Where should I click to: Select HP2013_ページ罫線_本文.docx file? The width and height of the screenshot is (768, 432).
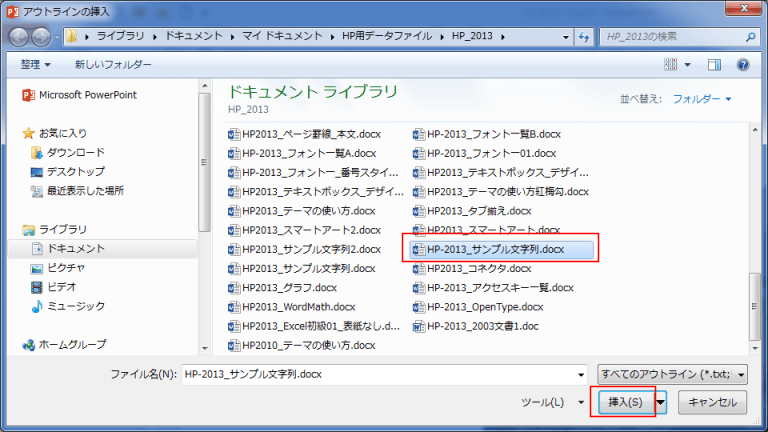click(x=304, y=134)
